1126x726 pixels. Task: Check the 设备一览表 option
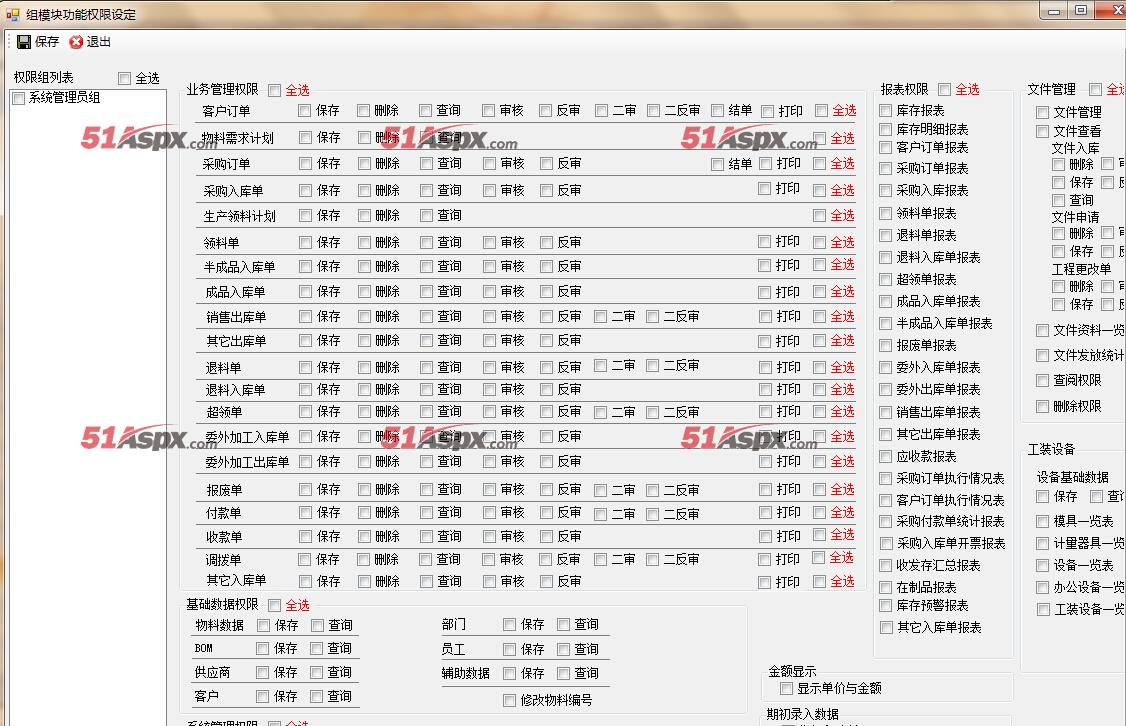1042,566
